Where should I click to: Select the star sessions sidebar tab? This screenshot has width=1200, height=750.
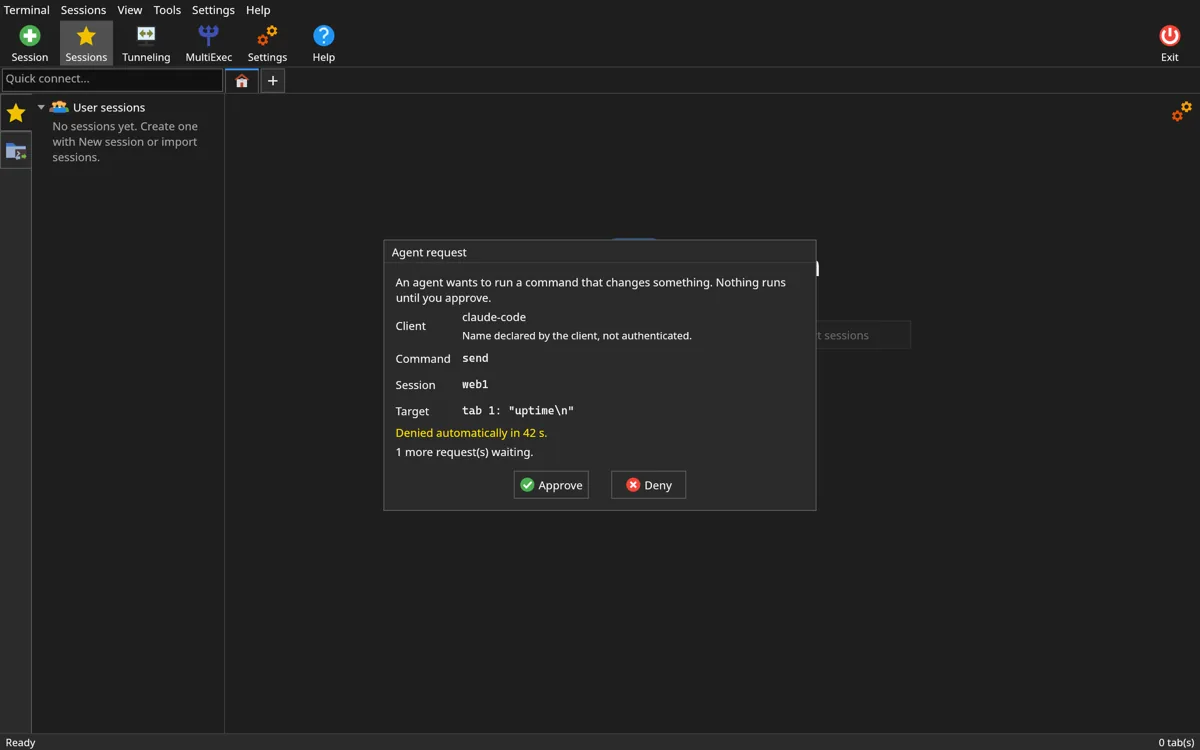[16, 113]
